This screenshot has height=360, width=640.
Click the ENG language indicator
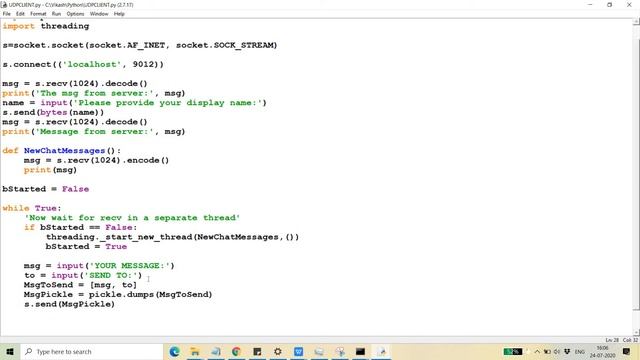580,351
